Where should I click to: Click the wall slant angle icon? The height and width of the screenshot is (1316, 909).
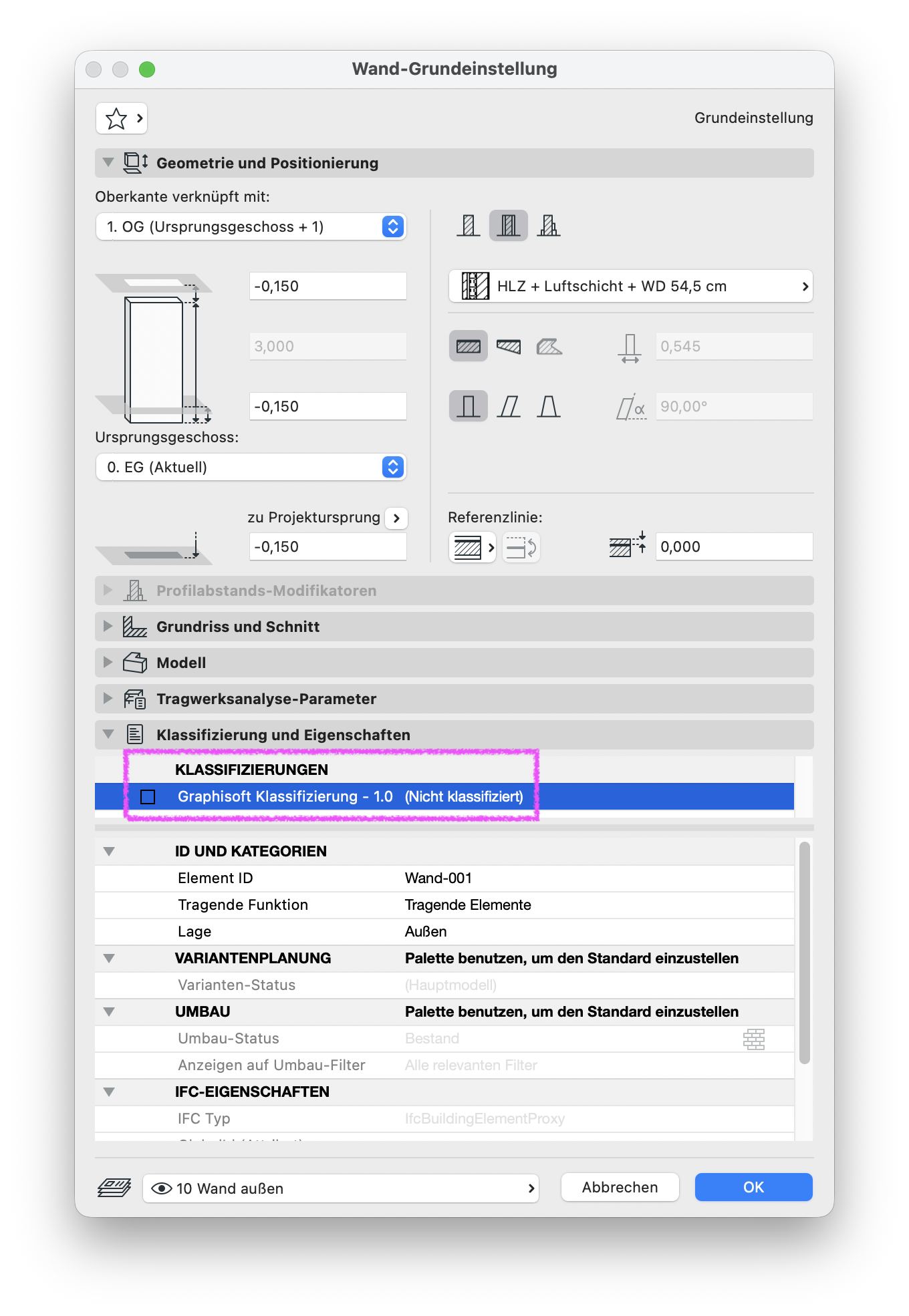click(x=631, y=407)
